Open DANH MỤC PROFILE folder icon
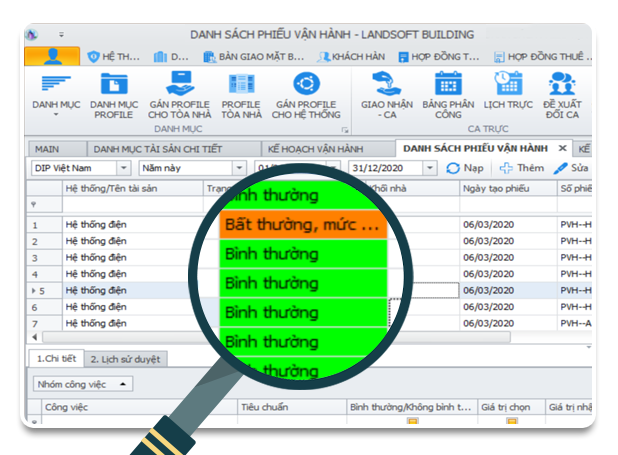The height and width of the screenshot is (455, 618). [114, 84]
